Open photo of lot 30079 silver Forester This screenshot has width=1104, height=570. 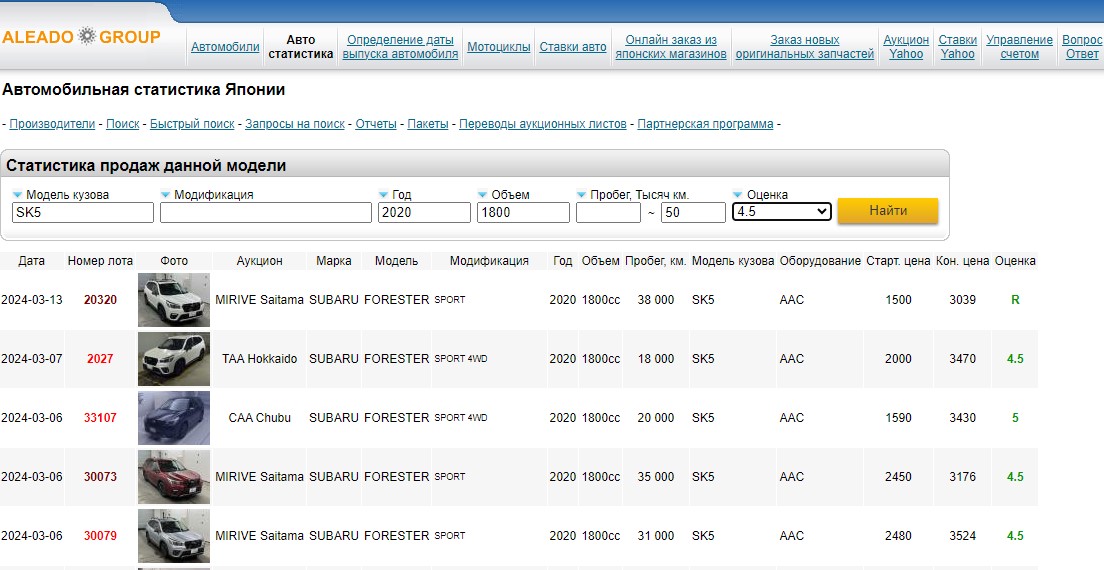coord(174,536)
